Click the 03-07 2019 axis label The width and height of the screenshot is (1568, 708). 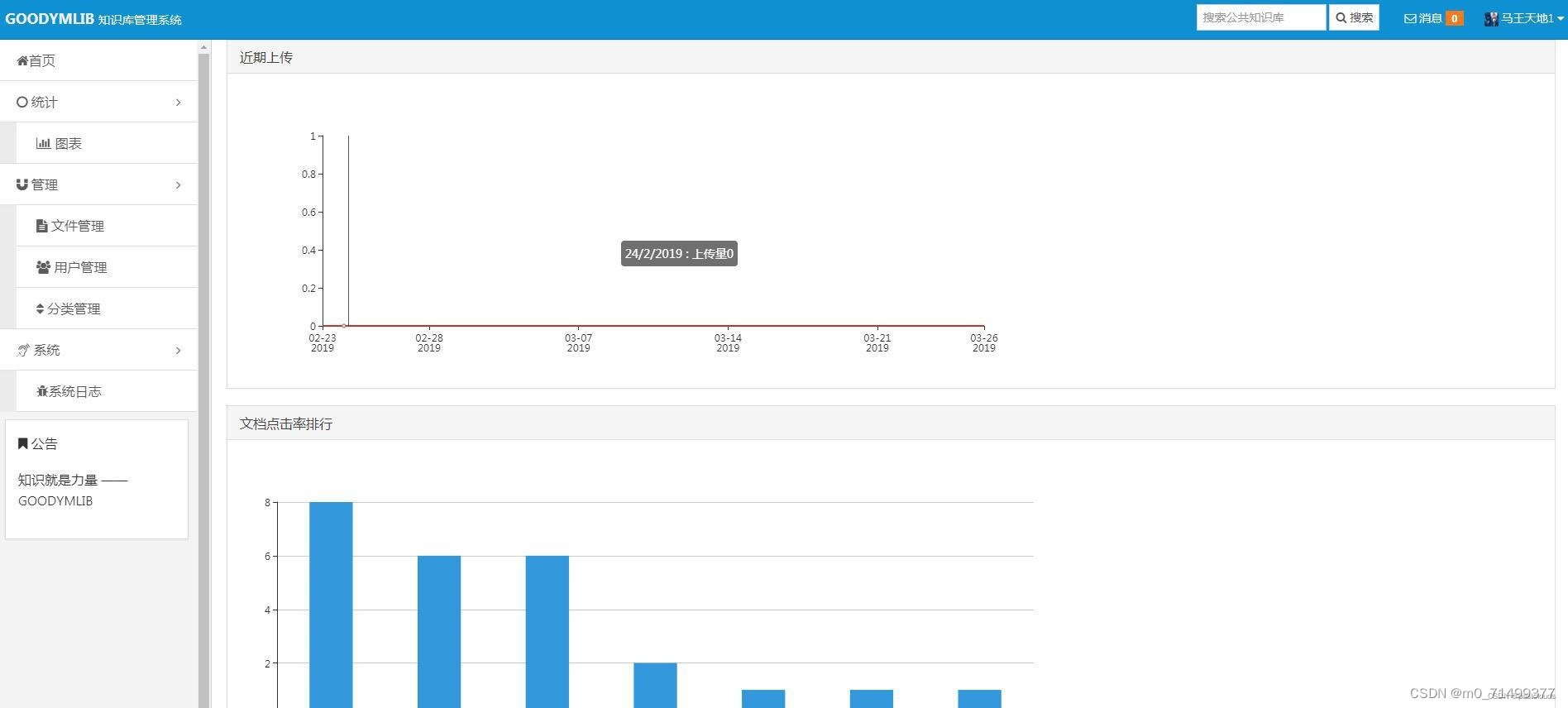tap(579, 342)
